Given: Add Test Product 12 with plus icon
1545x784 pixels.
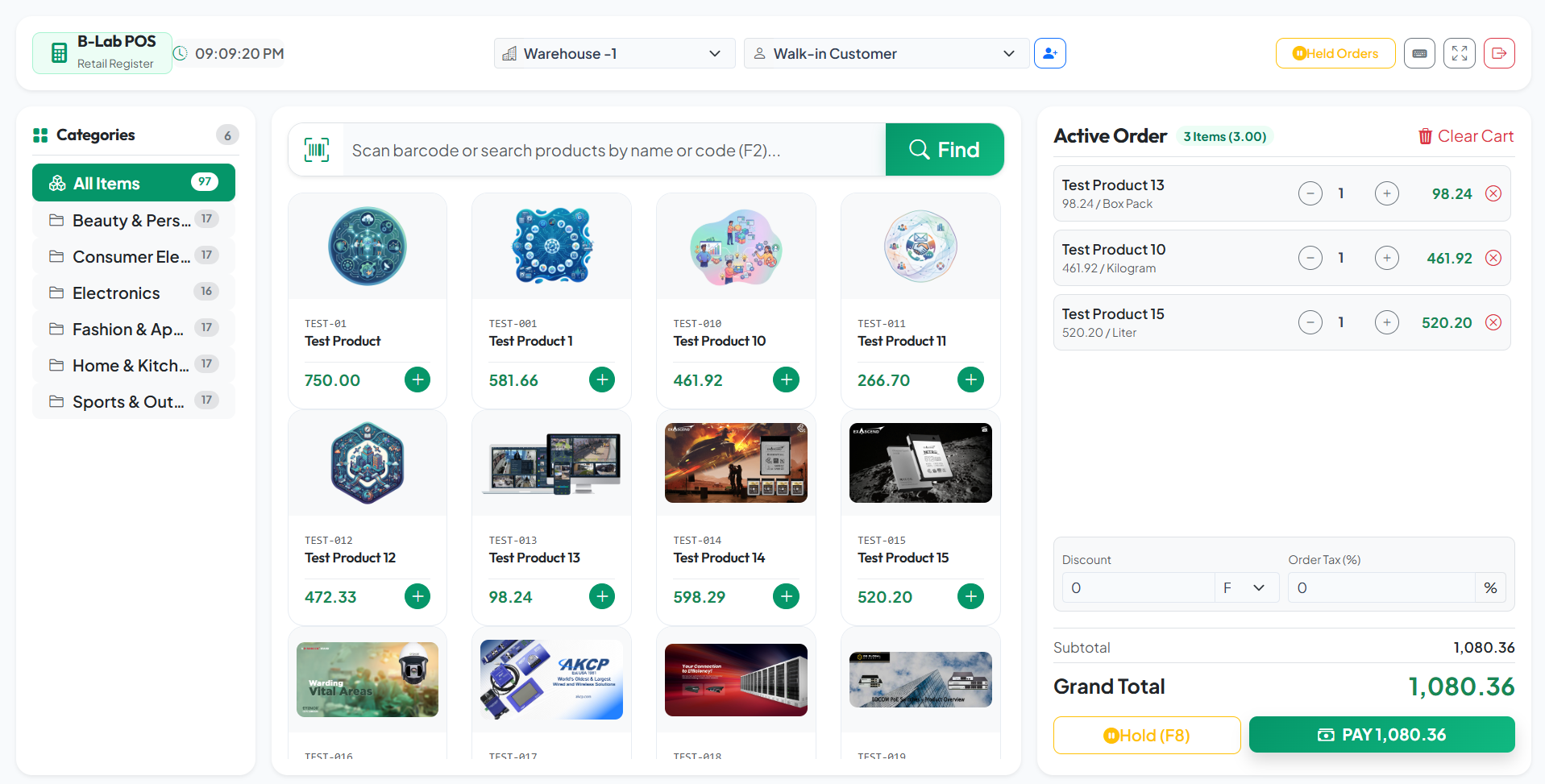Looking at the screenshot, I should [x=417, y=596].
